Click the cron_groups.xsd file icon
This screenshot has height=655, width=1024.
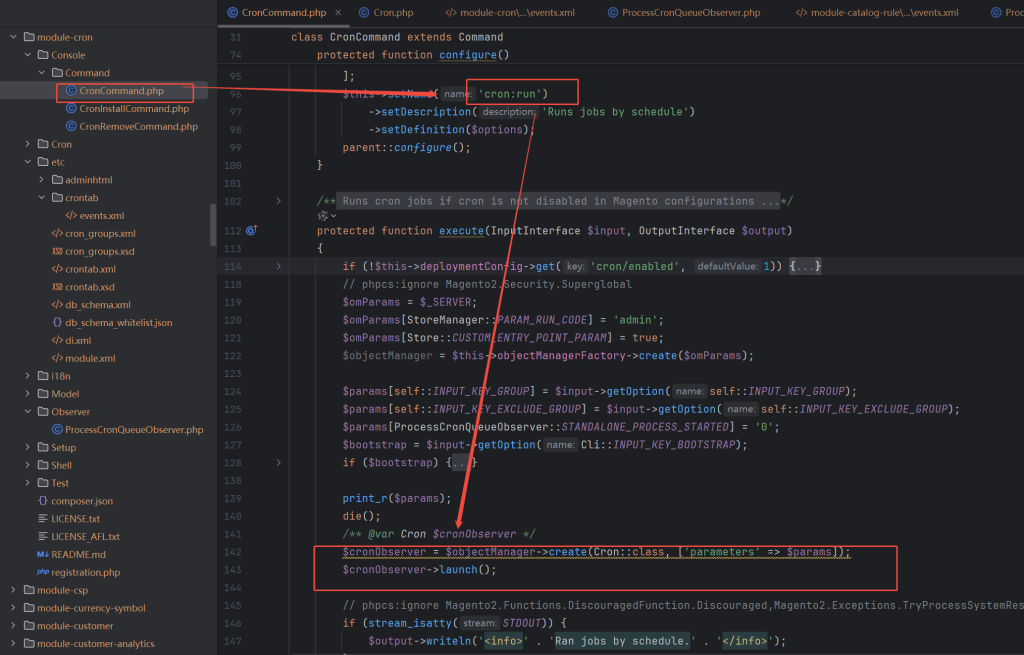pyautogui.click(x=57, y=251)
